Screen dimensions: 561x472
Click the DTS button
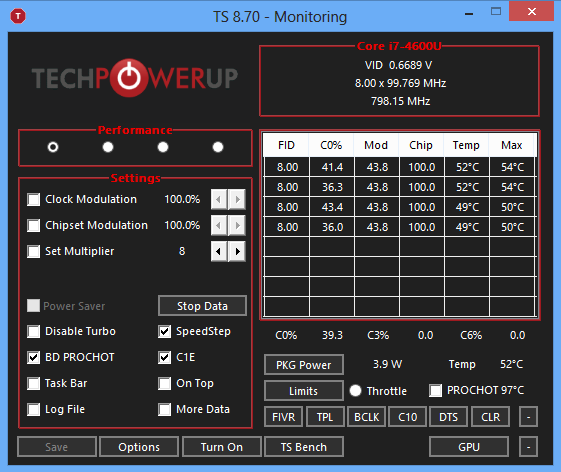[448, 417]
